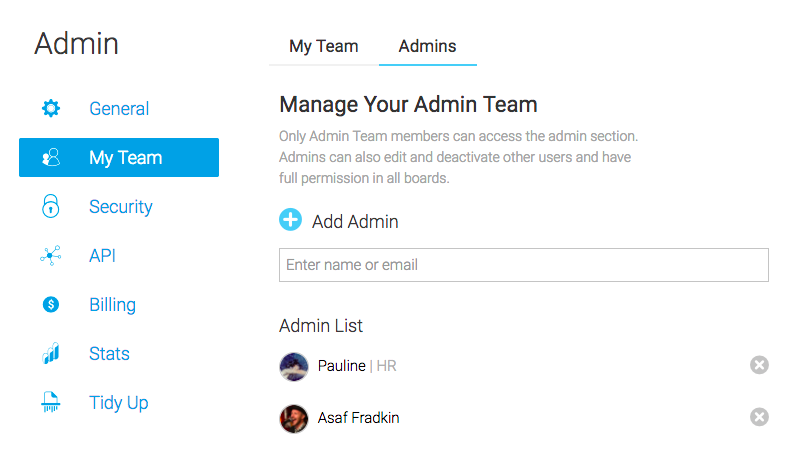Click the Billing dollar coin icon
The image size is (811, 453).
[x=51, y=305]
